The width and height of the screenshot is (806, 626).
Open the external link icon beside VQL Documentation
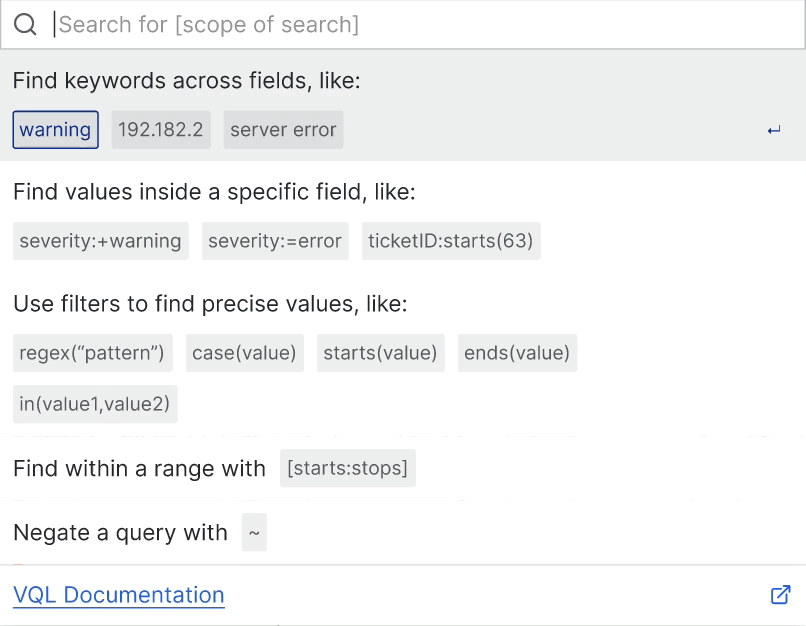tap(781, 595)
